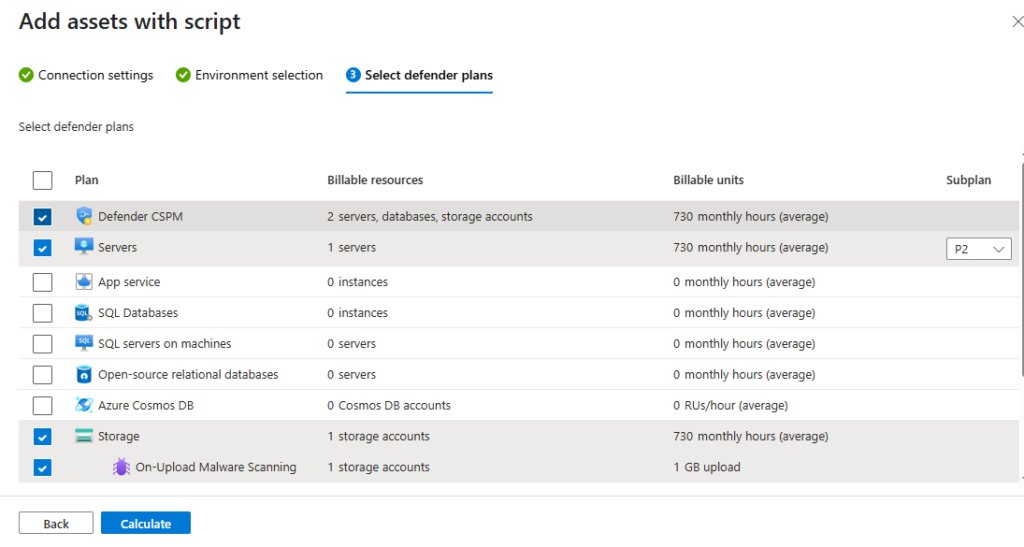
Task: Uncheck the Storage plan checkbox
Action: 42,437
